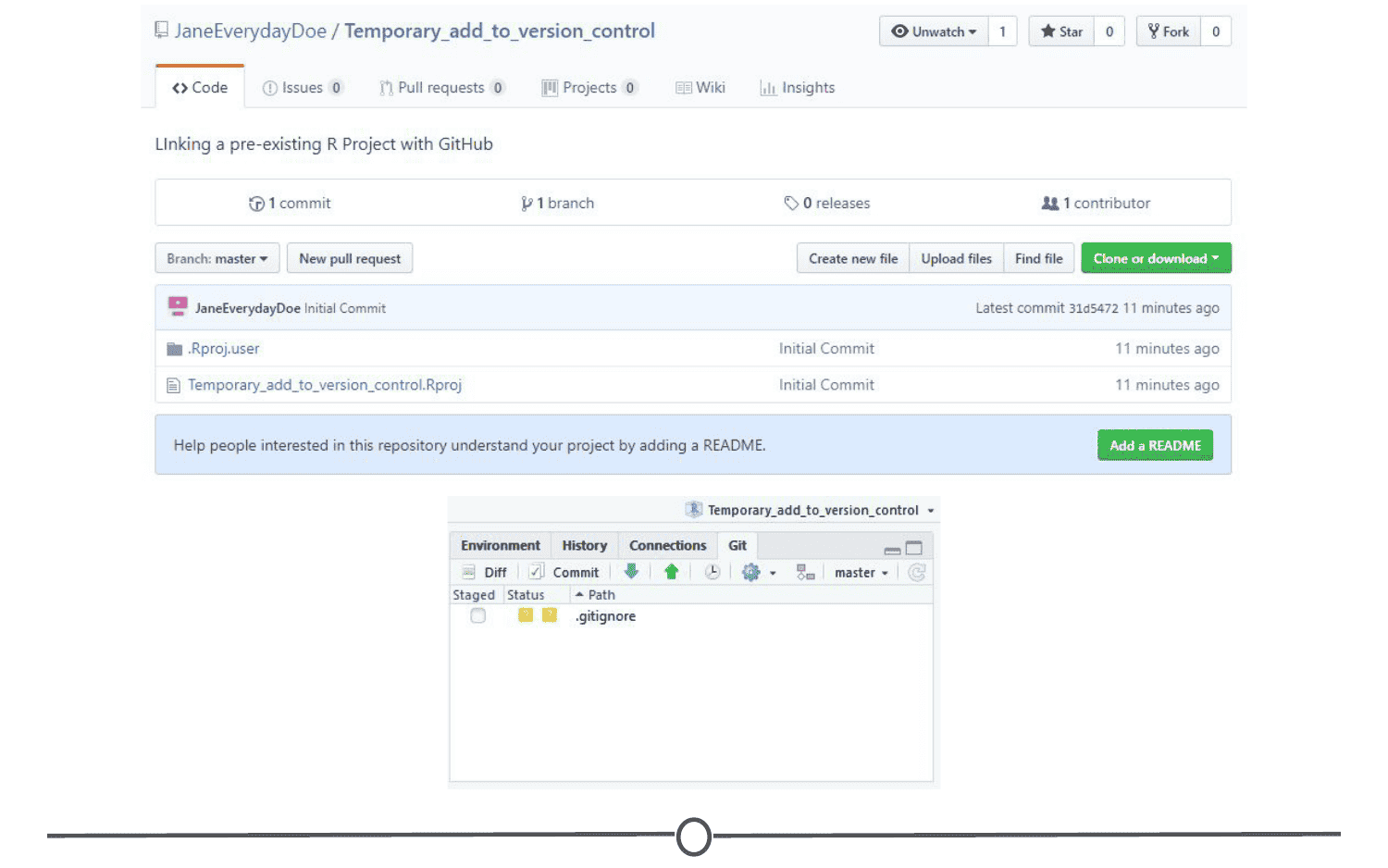
Task: Switch to the Issues tab
Action: coord(303,87)
